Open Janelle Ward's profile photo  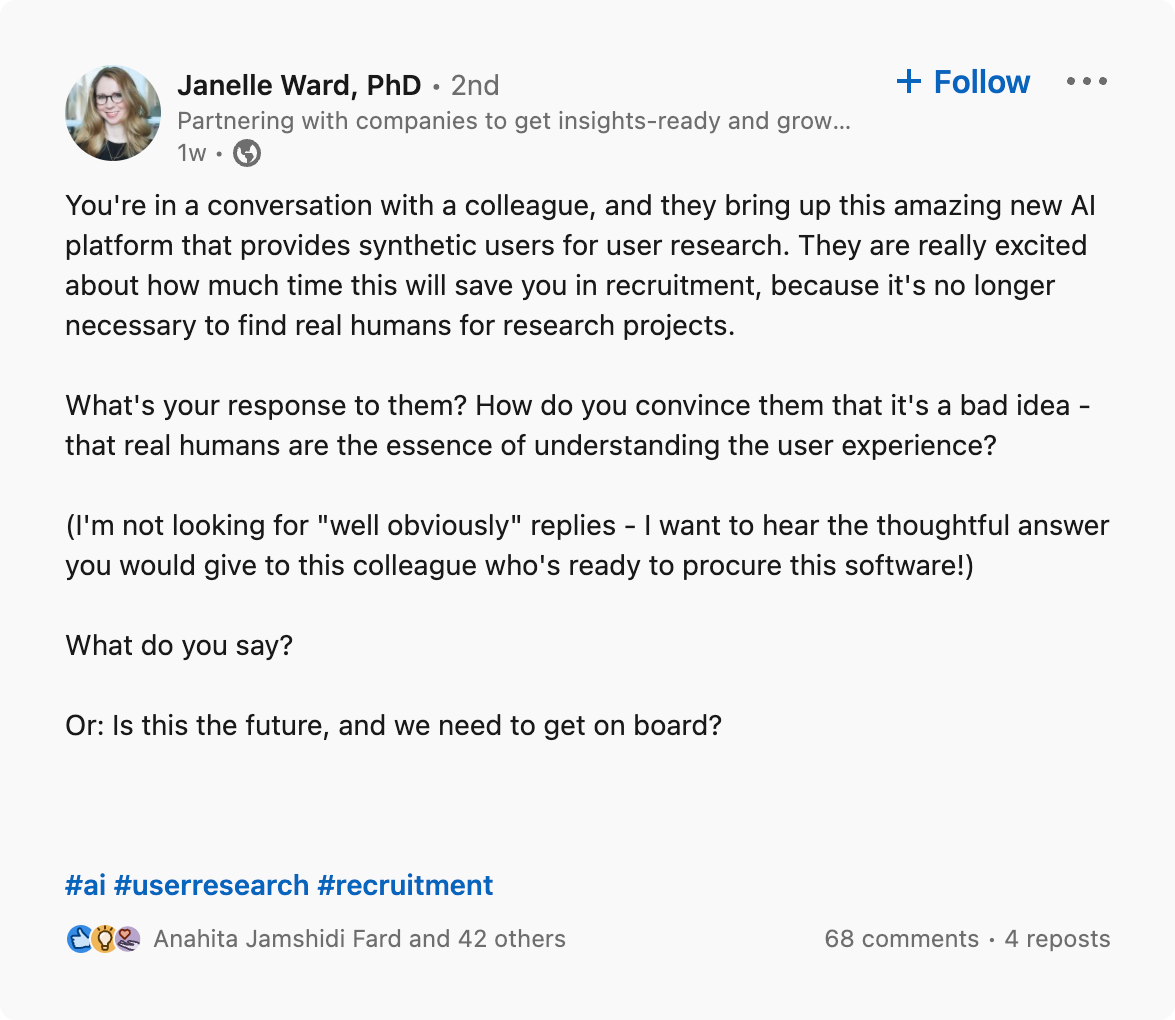pos(113,113)
